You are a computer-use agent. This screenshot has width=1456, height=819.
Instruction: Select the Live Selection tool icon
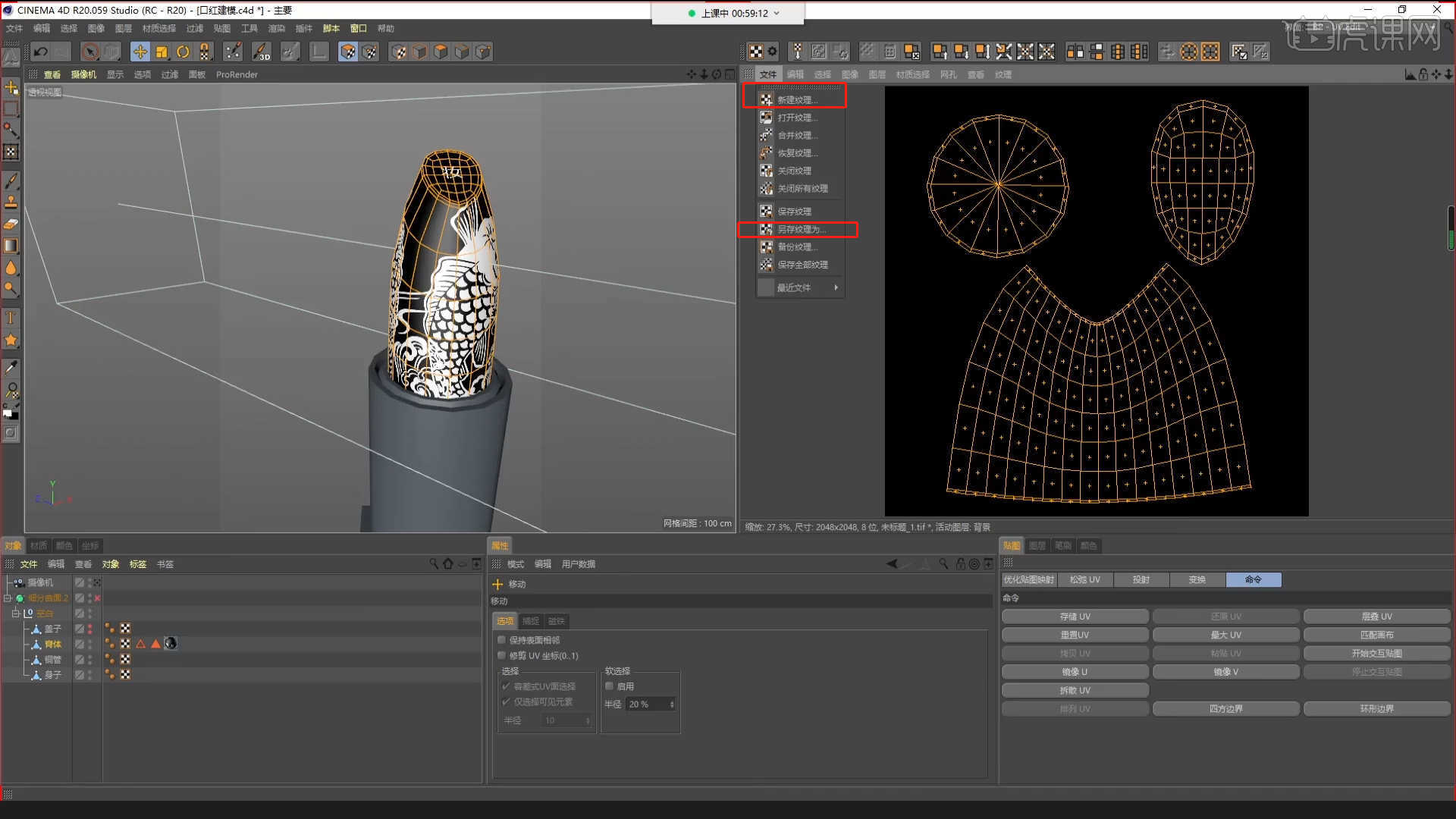(x=90, y=52)
